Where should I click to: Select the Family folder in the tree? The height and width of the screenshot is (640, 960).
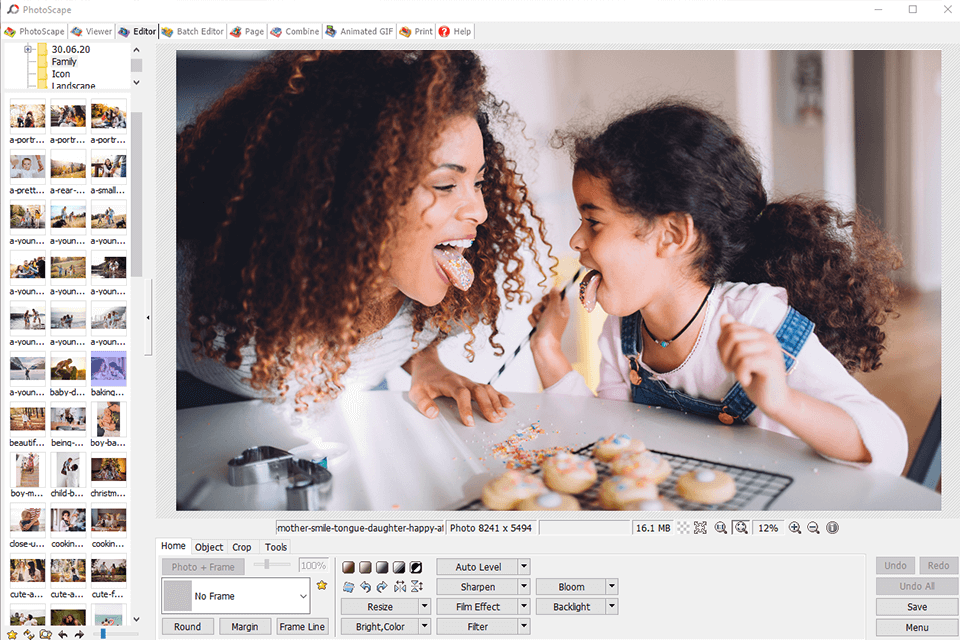coord(64,62)
